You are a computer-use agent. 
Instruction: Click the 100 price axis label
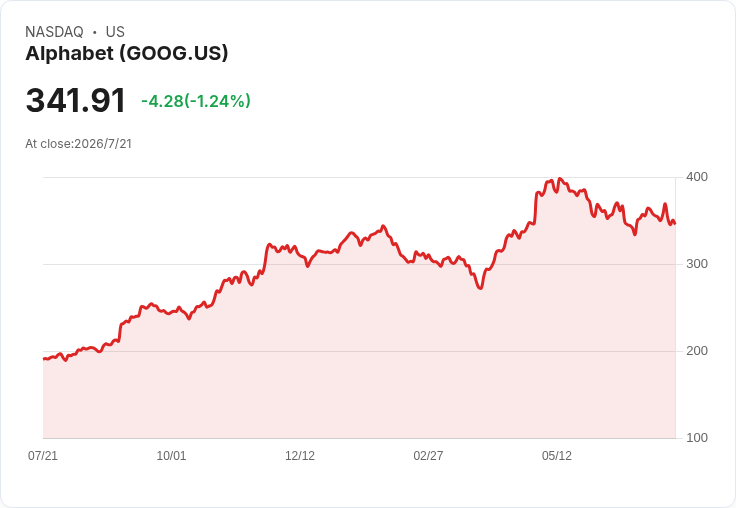tap(697, 438)
